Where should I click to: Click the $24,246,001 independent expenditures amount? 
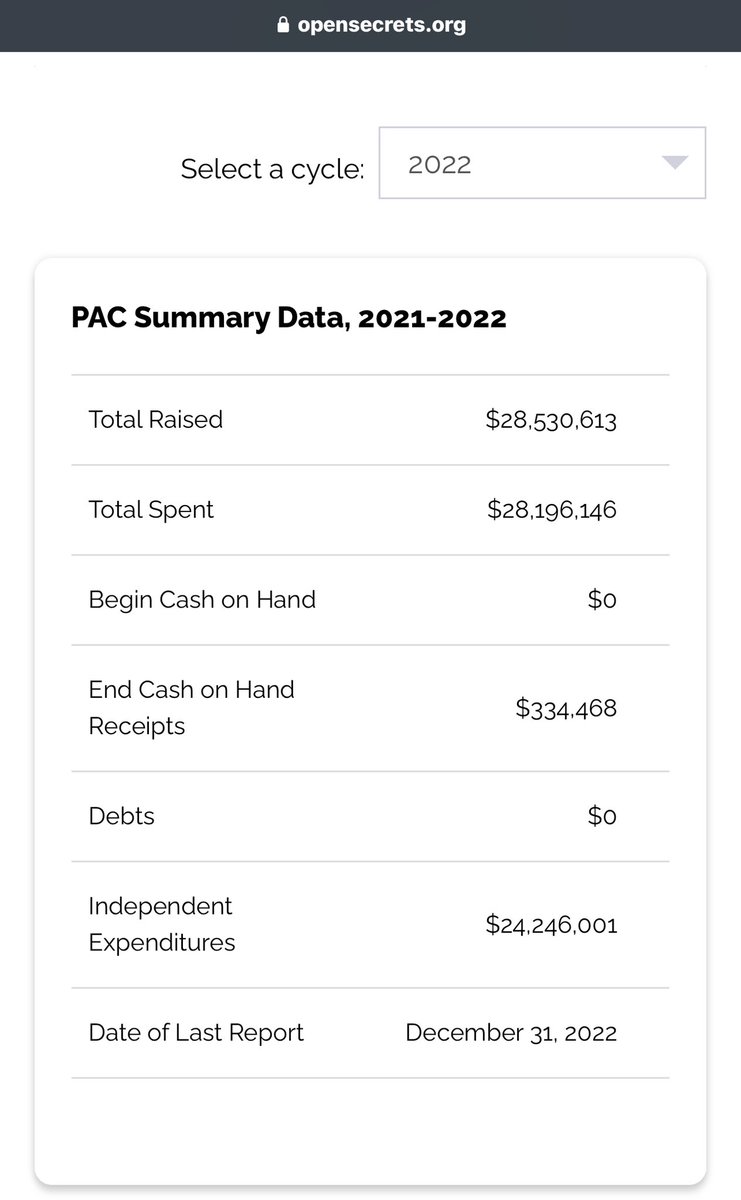tap(551, 925)
